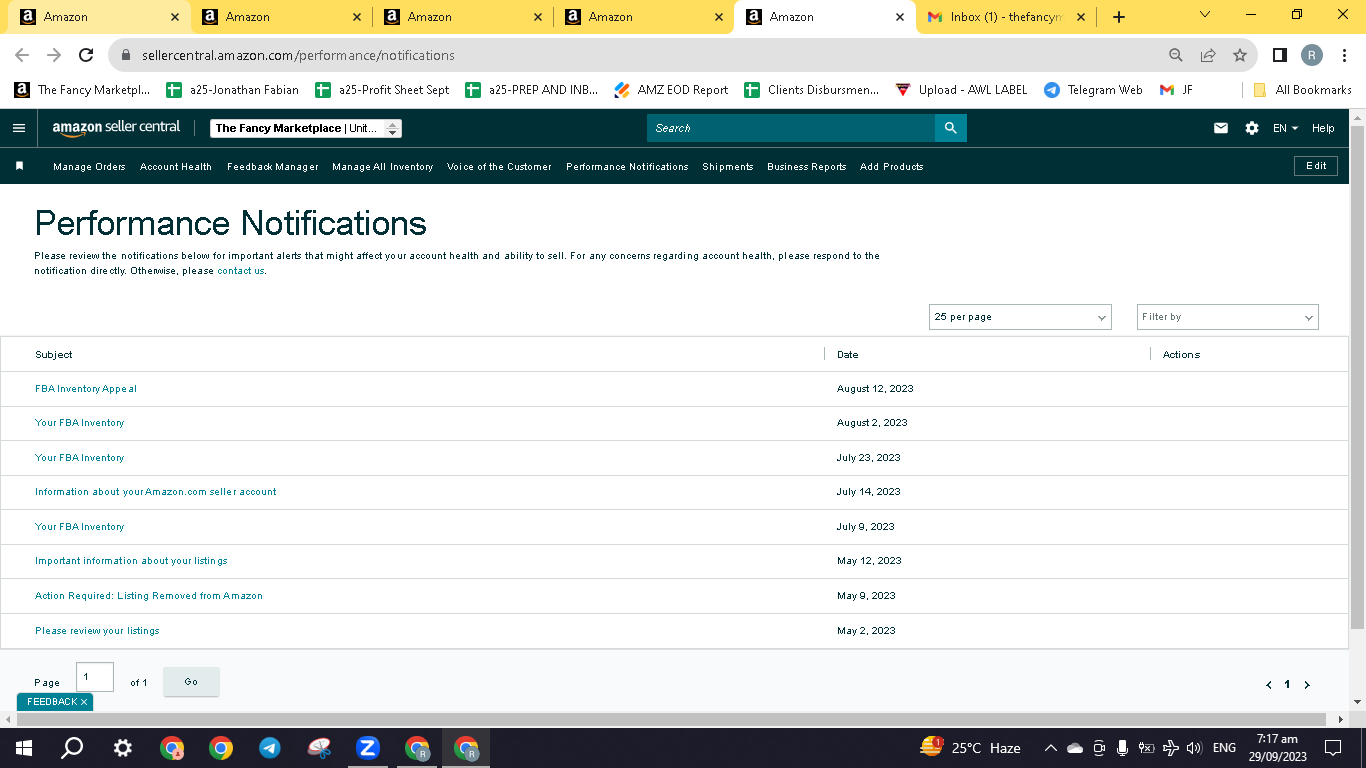Open Please review your listings notification
Image resolution: width=1366 pixels, height=768 pixels.
(97, 631)
